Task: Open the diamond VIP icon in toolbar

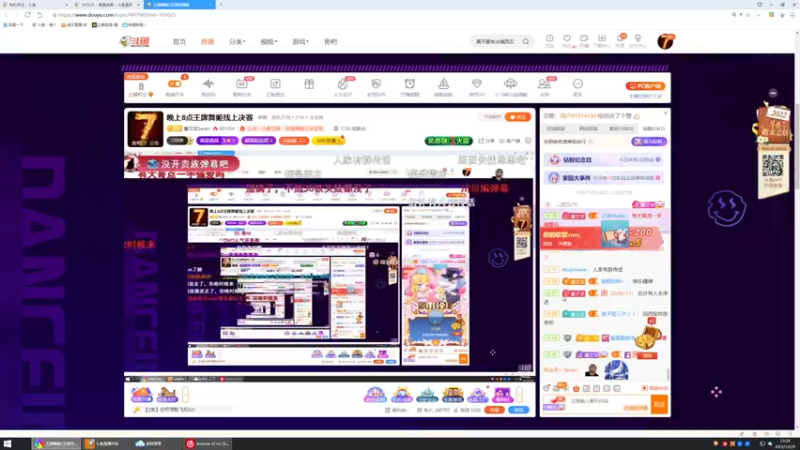Action: tap(477, 84)
